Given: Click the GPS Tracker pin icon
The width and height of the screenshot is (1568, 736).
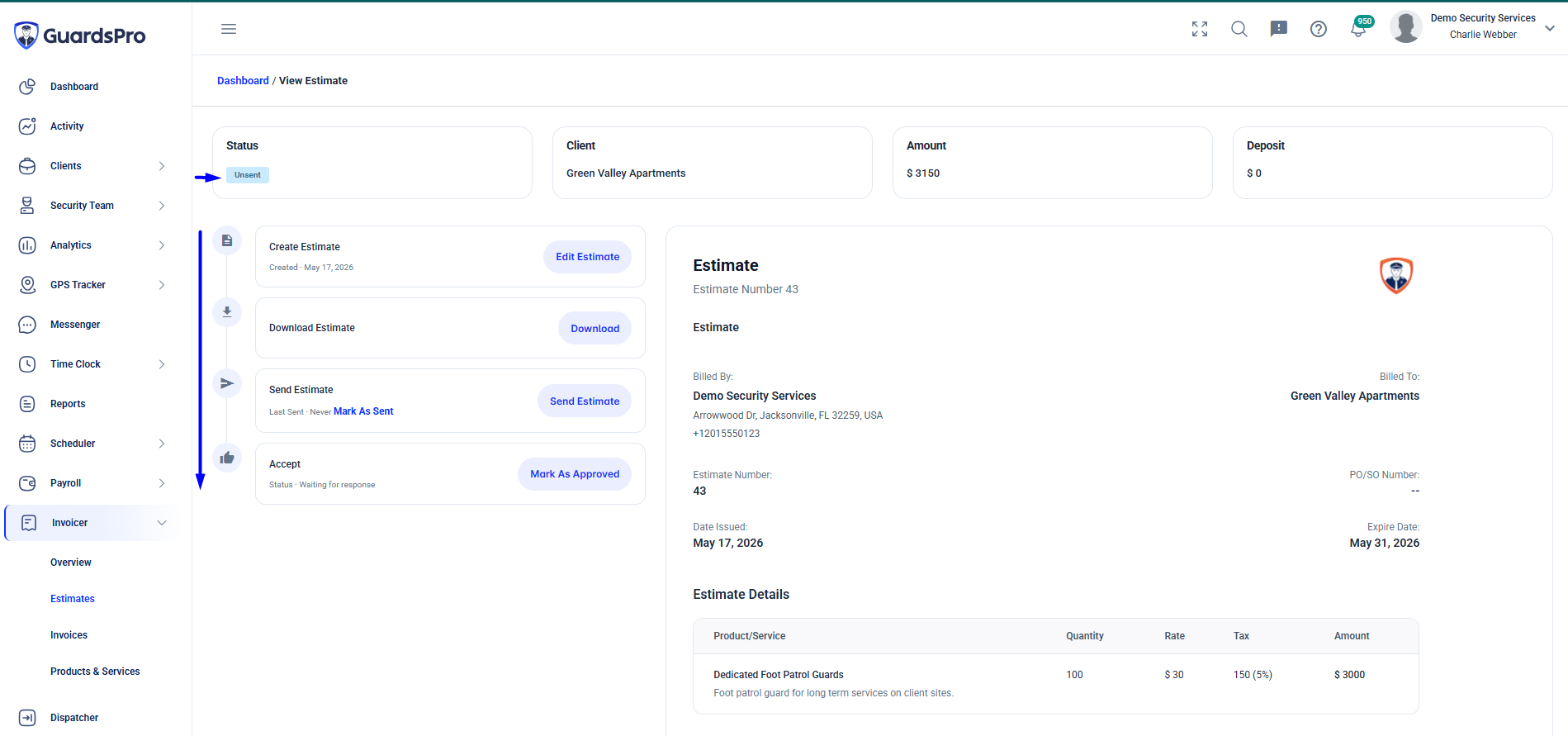Looking at the screenshot, I should pyautogui.click(x=27, y=285).
